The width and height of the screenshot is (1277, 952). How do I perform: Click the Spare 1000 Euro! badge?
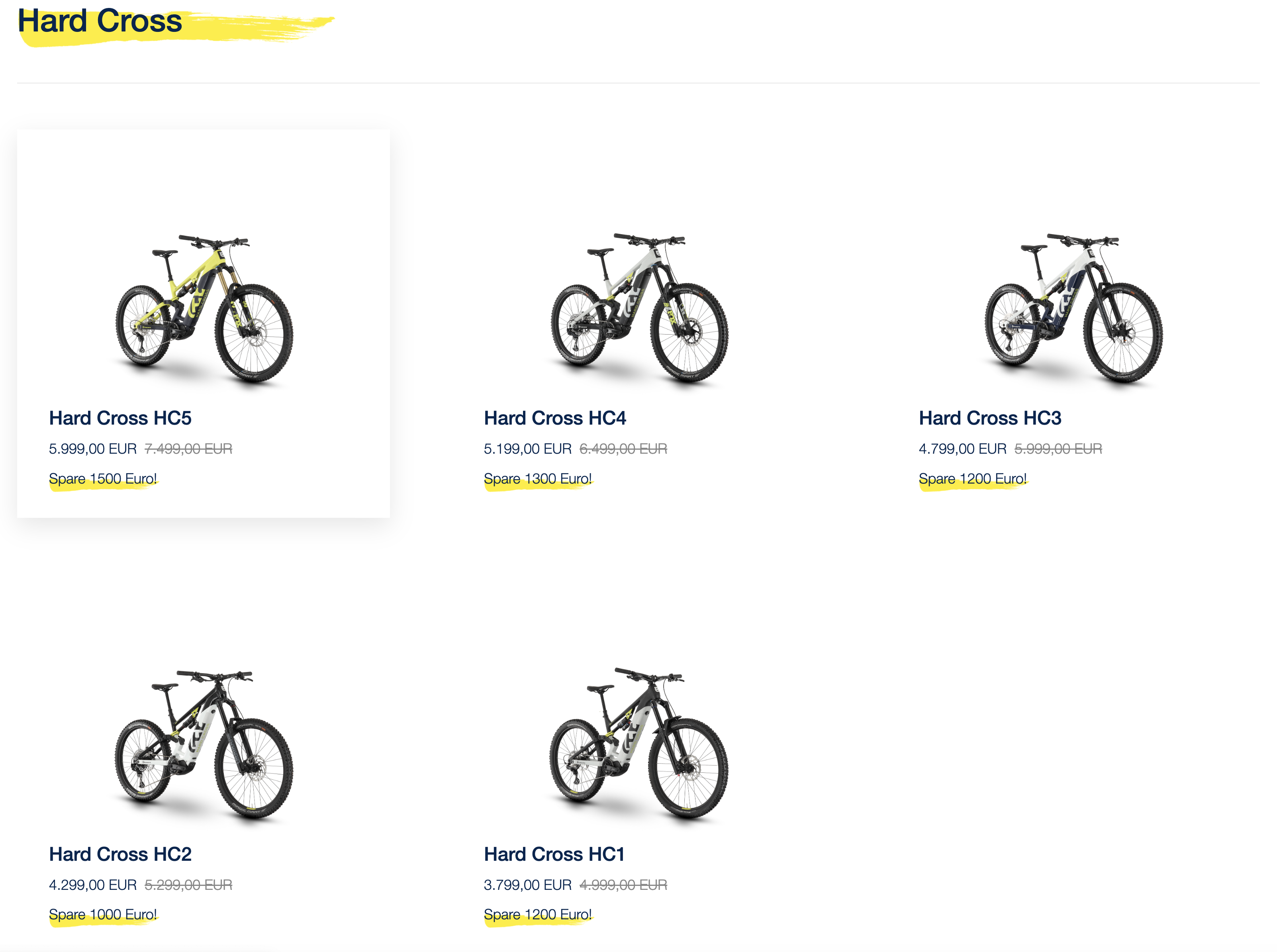tap(103, 915)
